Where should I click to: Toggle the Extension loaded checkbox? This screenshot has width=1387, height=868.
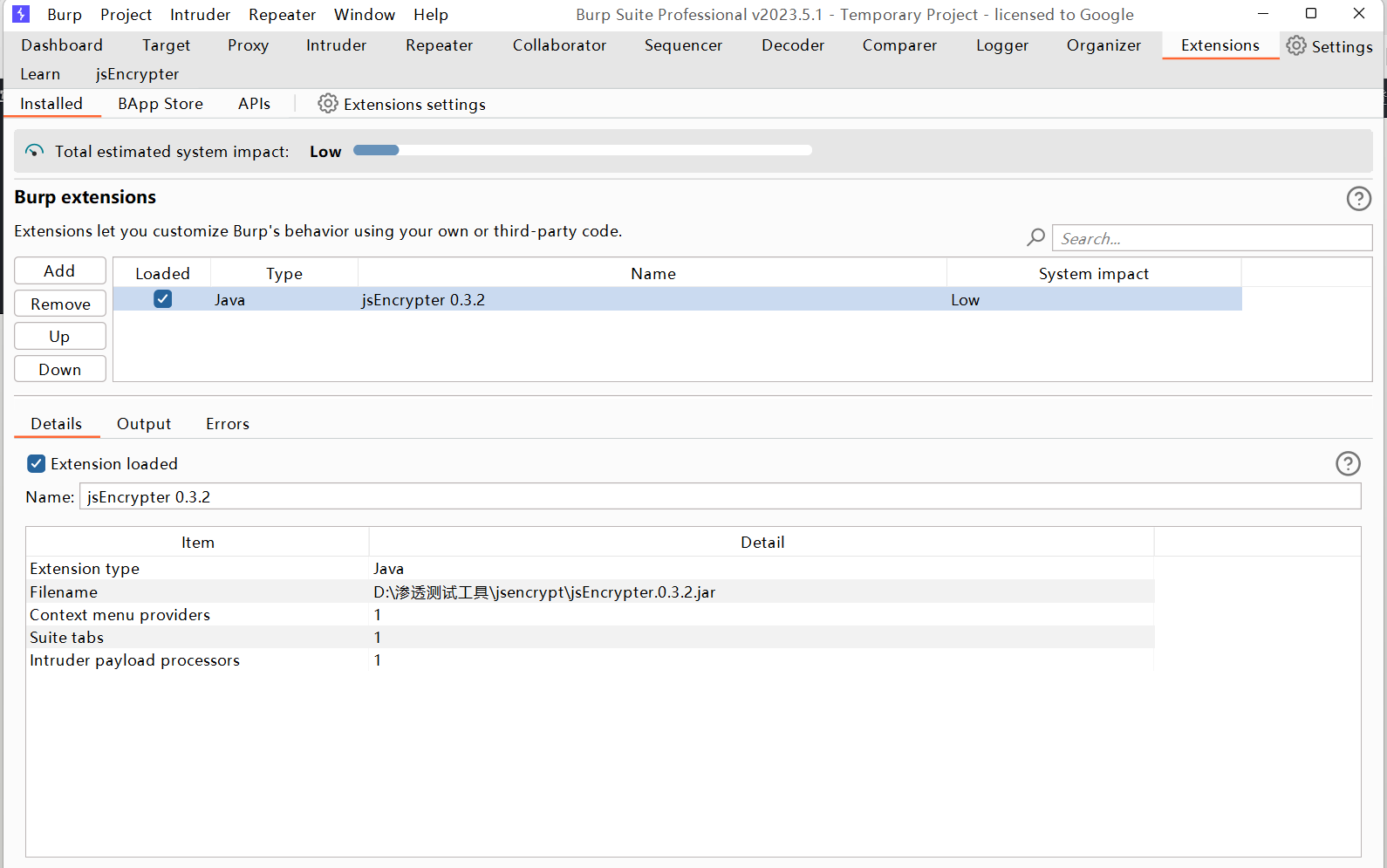tap(36, 463)
